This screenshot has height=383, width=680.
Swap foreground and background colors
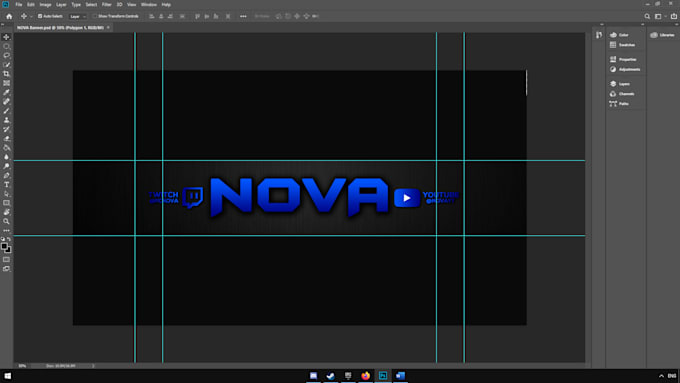[9, 239]
